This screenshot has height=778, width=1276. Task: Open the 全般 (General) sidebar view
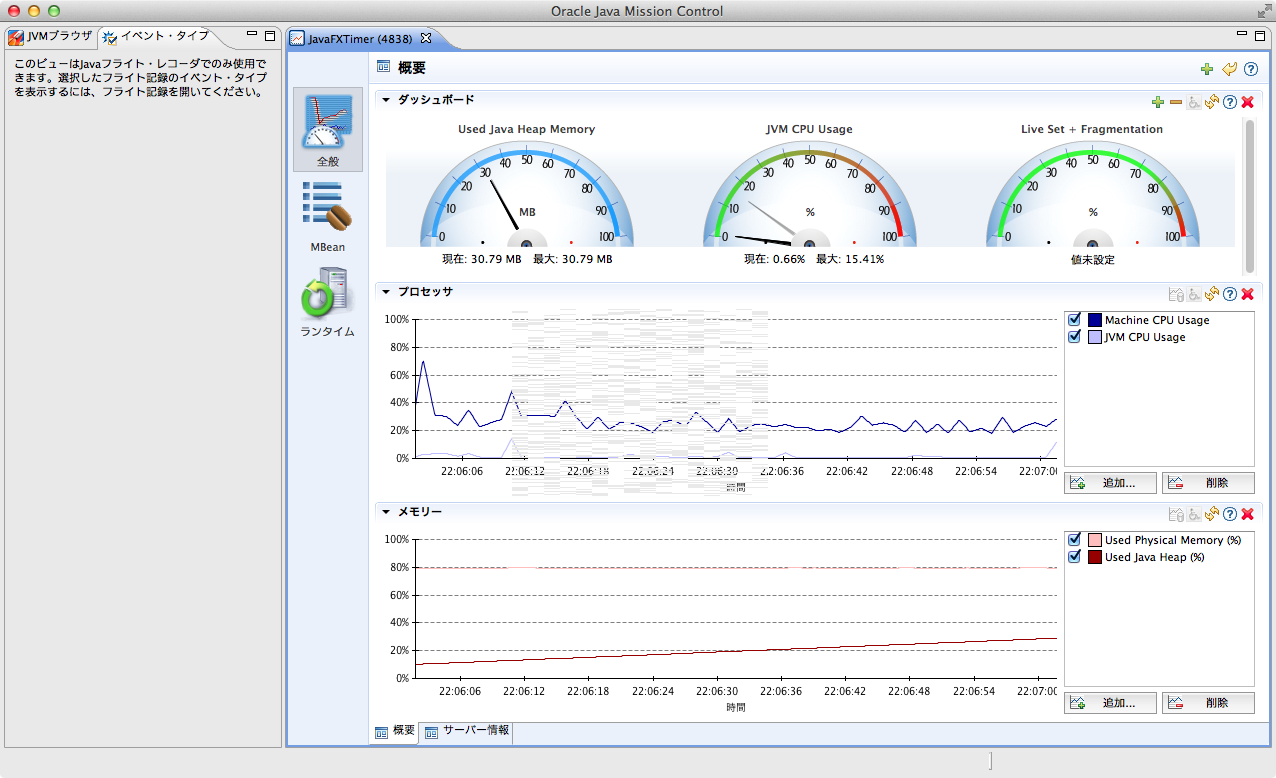point(328,129)
